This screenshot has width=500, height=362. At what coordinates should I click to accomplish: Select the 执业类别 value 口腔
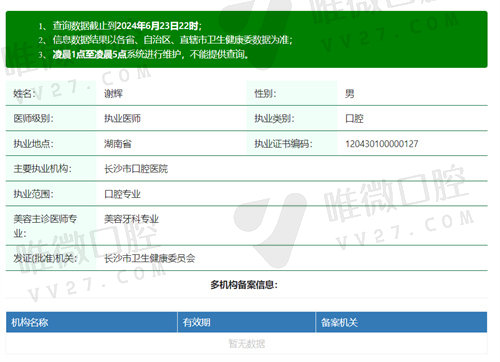pos(354,118)
